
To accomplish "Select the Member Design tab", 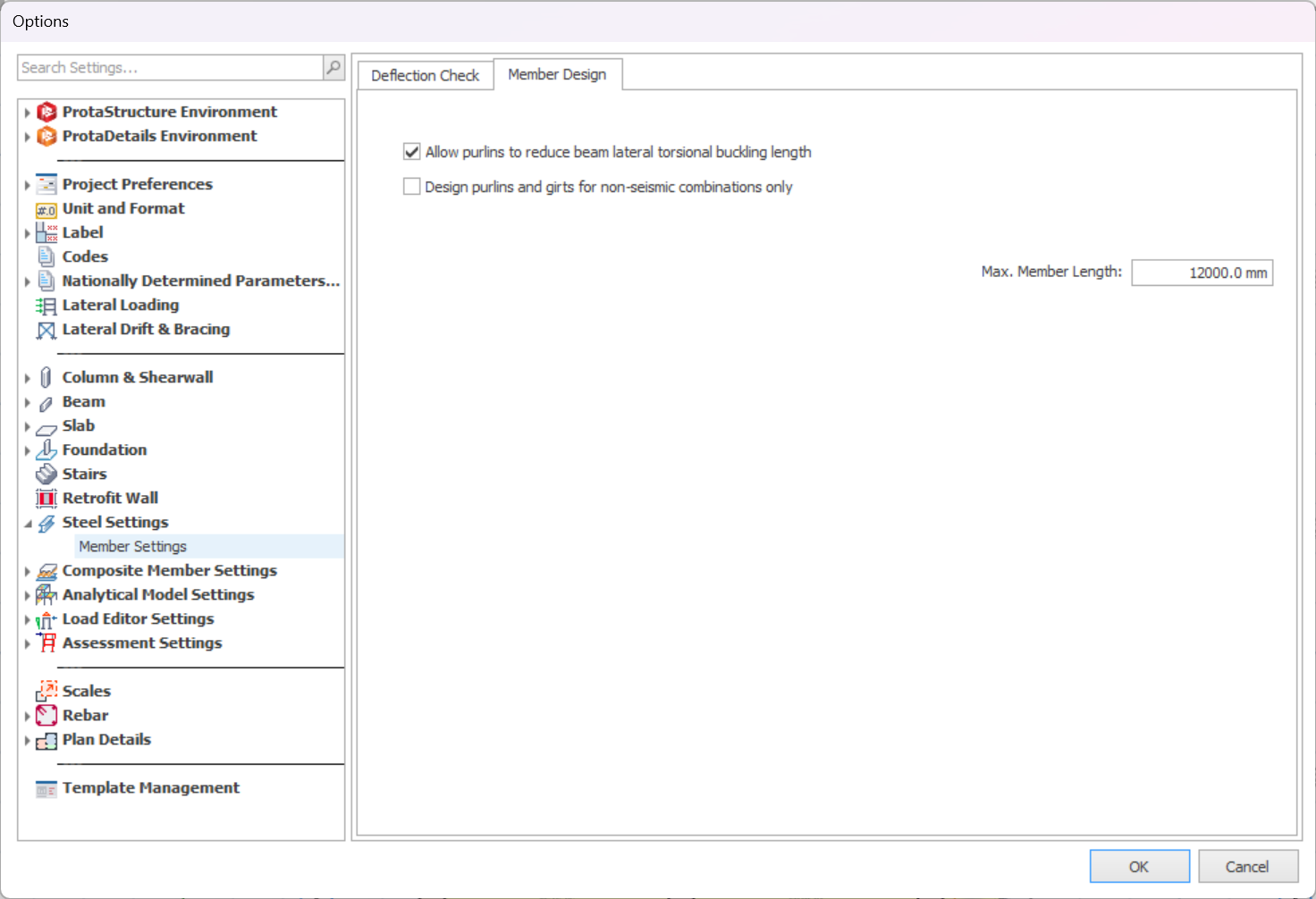I will pos(557,74).
